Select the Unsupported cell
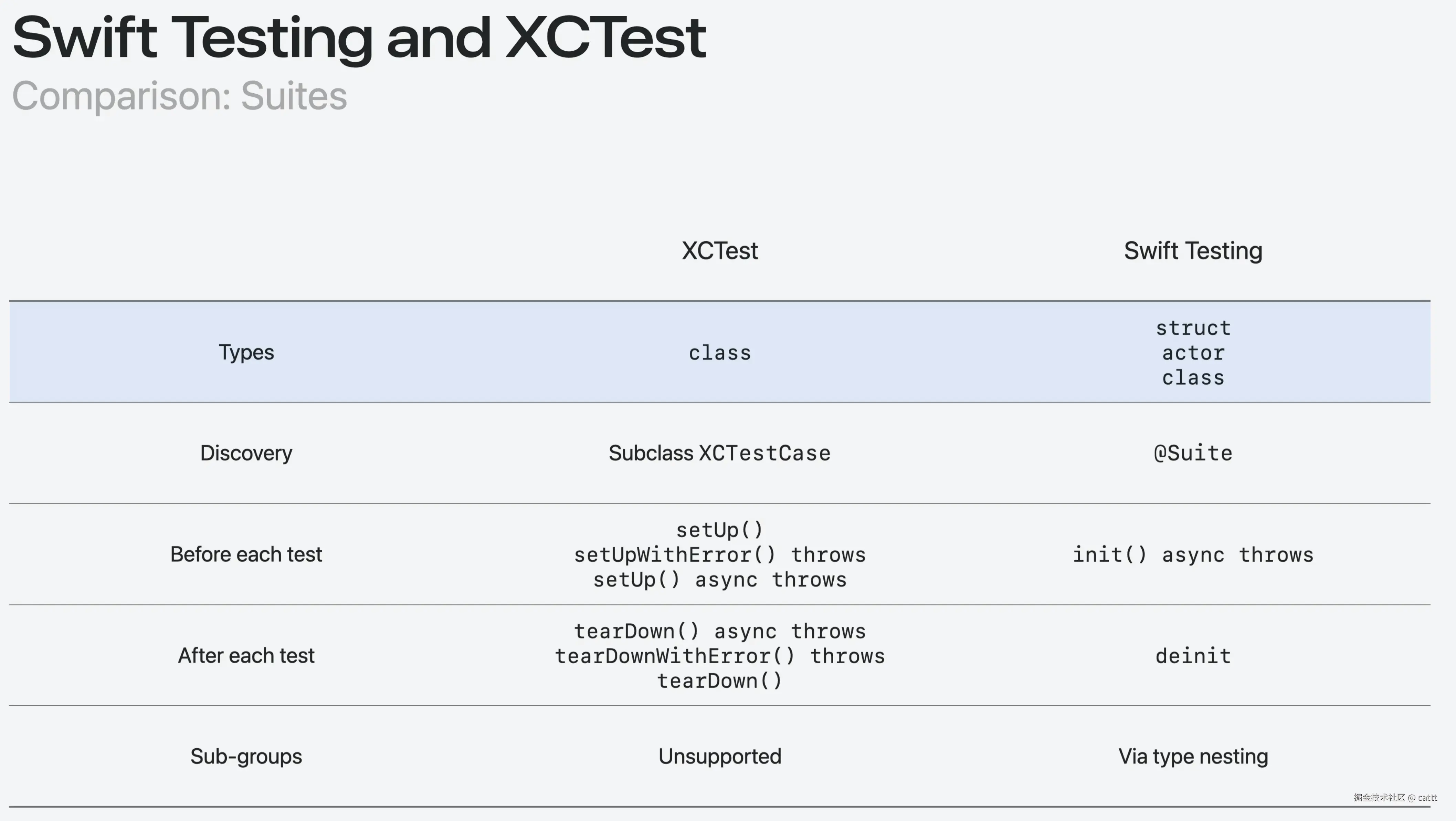1456x821 pixels. (719, 757)
